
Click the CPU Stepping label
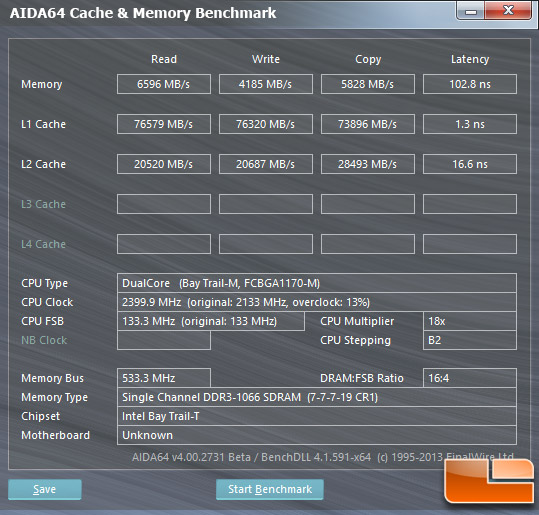tap(355, 340)
